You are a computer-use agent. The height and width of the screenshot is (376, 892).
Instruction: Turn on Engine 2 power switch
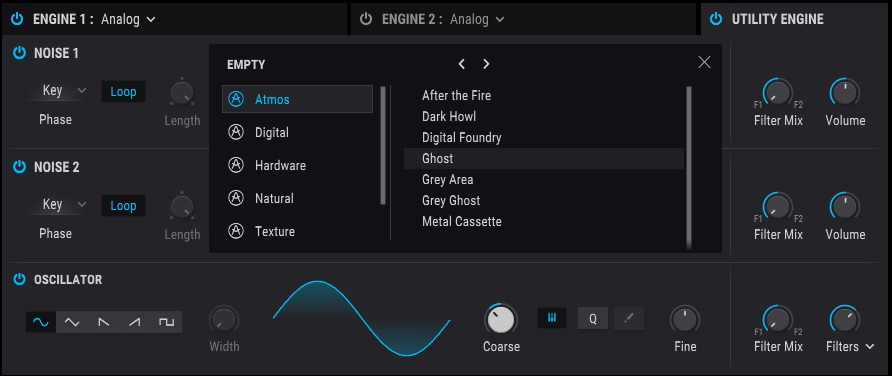pos(366,19)
